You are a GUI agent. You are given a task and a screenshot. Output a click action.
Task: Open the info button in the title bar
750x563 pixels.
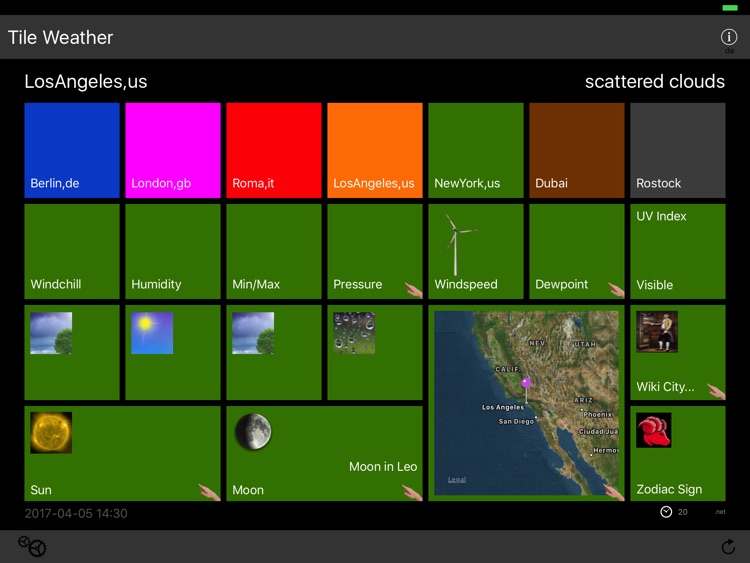click(728, 37)
